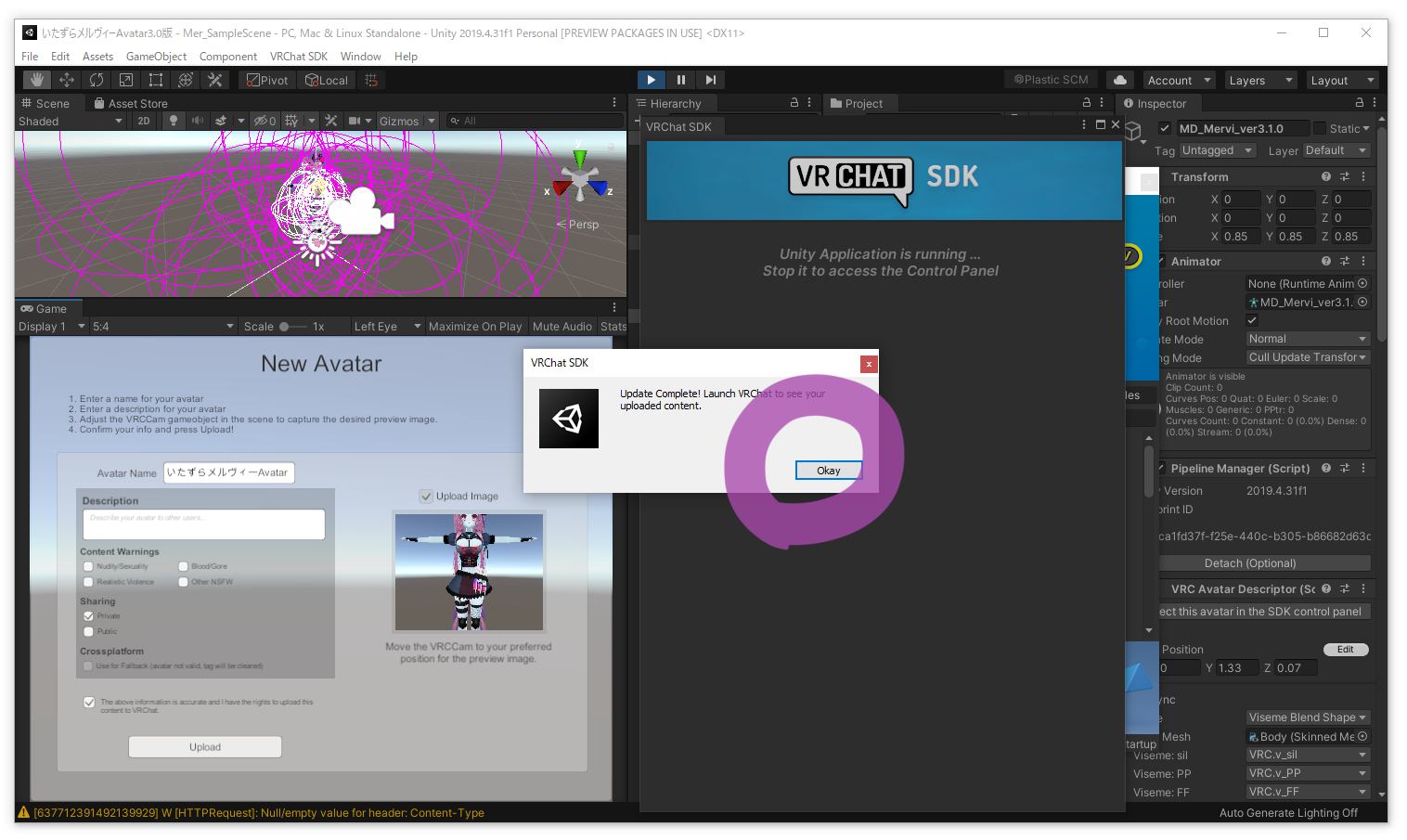Image resolution: width=1407 pixels, height=840 pixels.
Task: Click Detach (Optional) button
Action: 1250,562
